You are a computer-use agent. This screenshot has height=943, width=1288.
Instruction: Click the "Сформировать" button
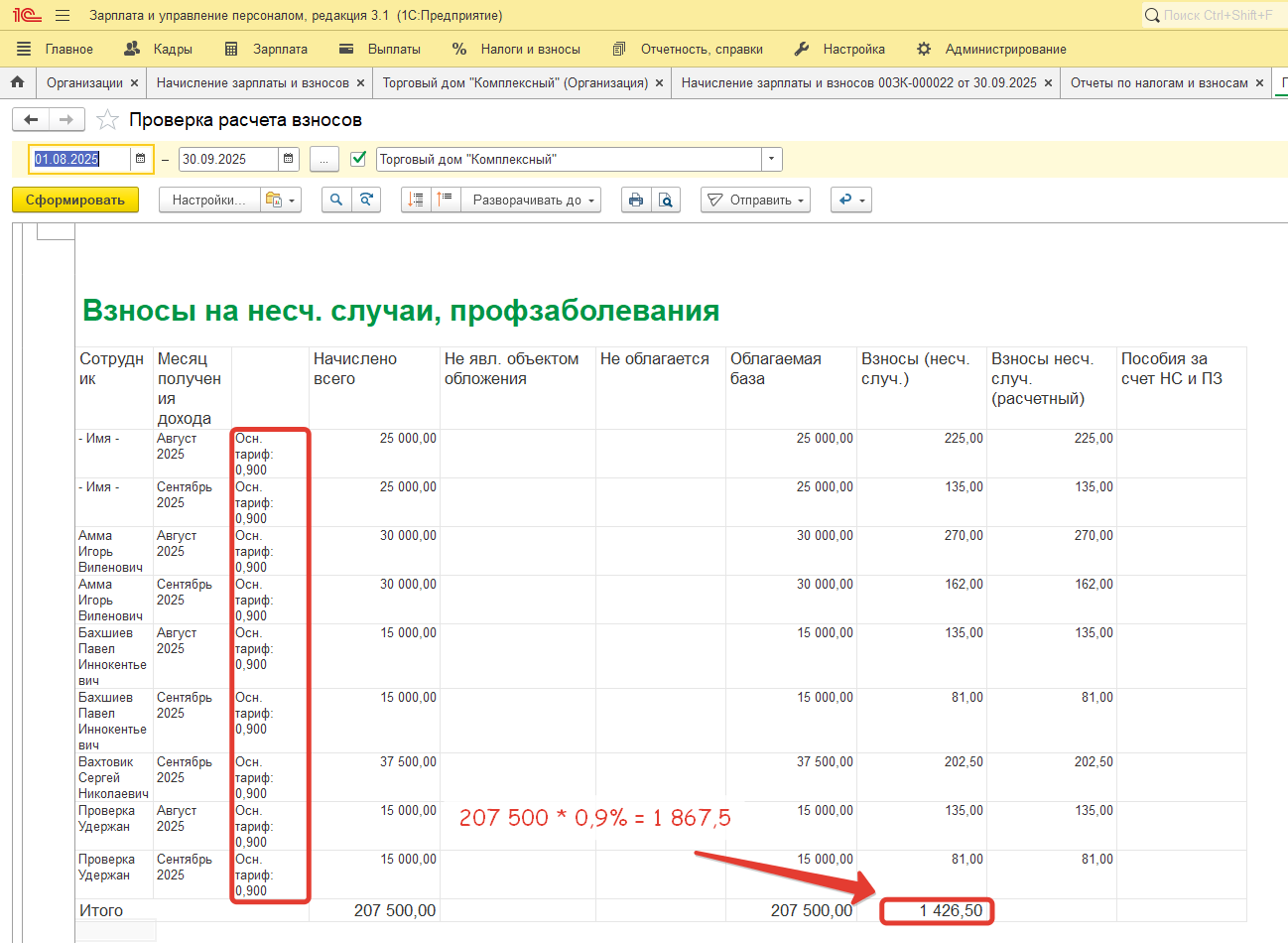point(75,200)
